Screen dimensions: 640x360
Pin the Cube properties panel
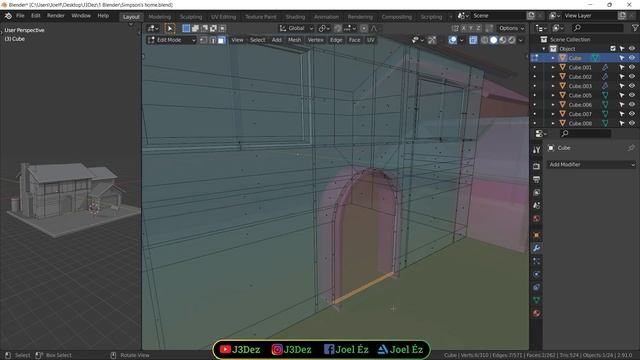point(631,148)
